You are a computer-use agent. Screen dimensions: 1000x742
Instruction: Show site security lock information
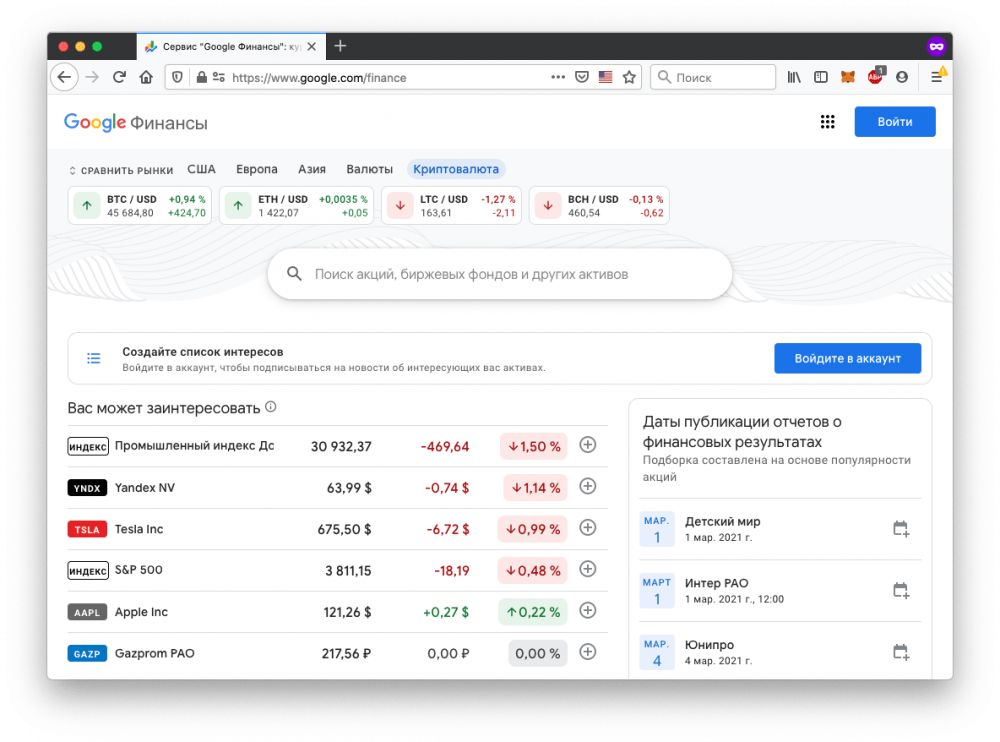(202, 77)
